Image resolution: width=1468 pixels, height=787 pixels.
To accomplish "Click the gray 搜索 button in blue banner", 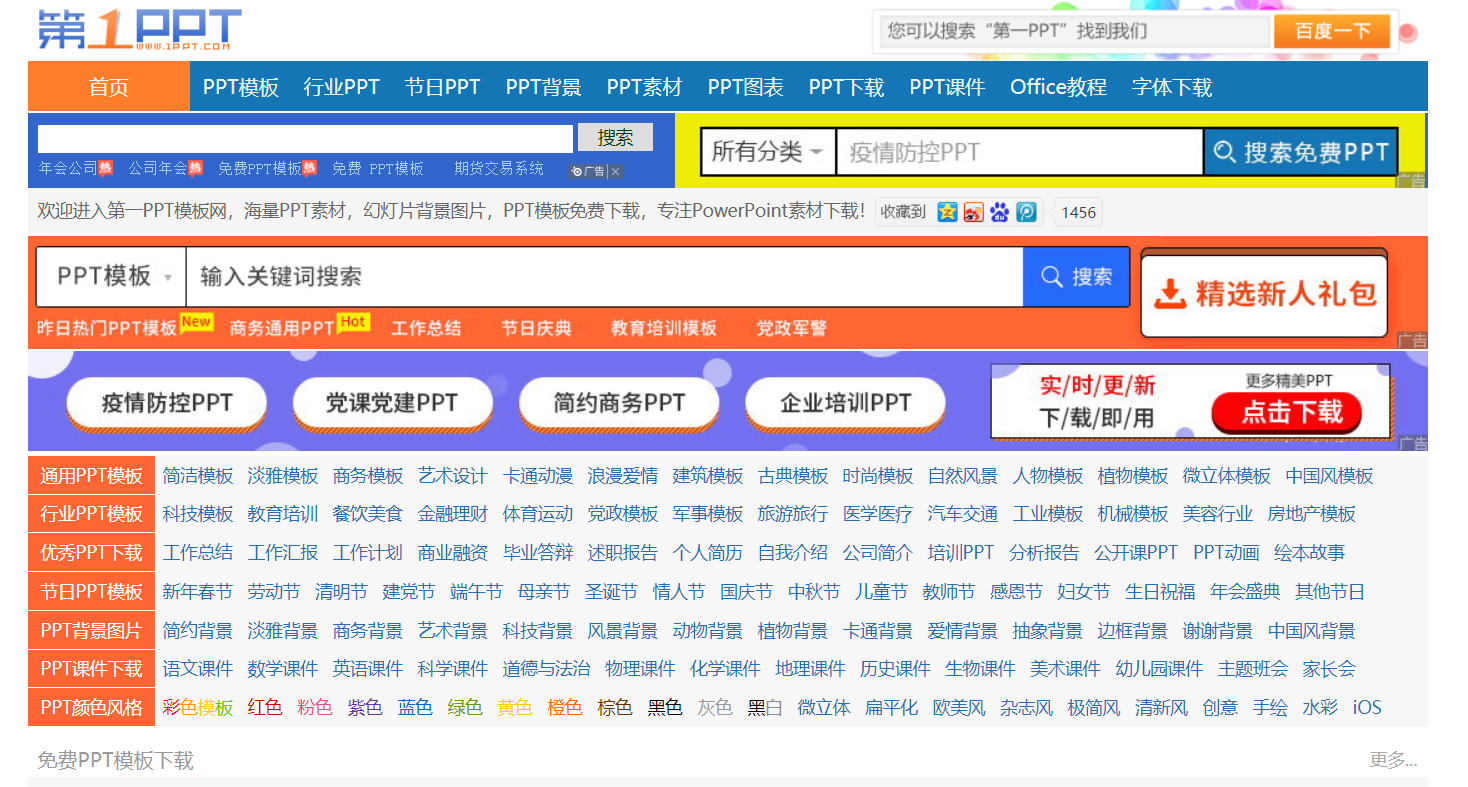I will 615,138.
